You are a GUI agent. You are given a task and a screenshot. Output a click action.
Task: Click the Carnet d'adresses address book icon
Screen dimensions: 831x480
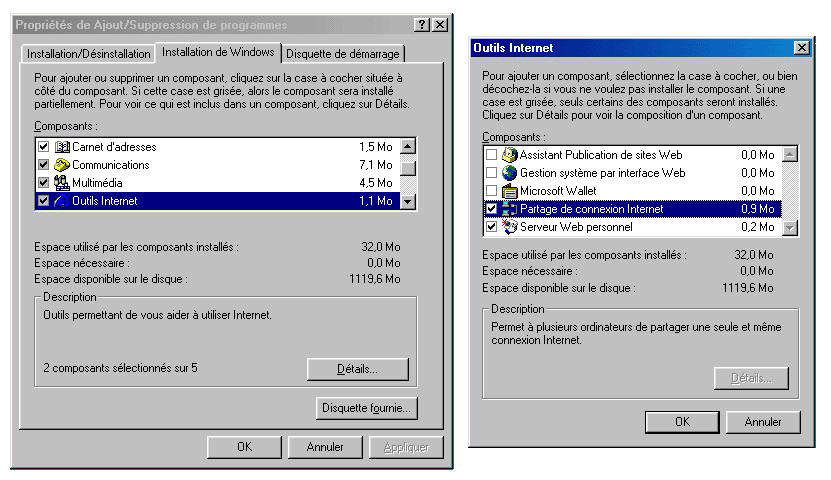[62, 147]
